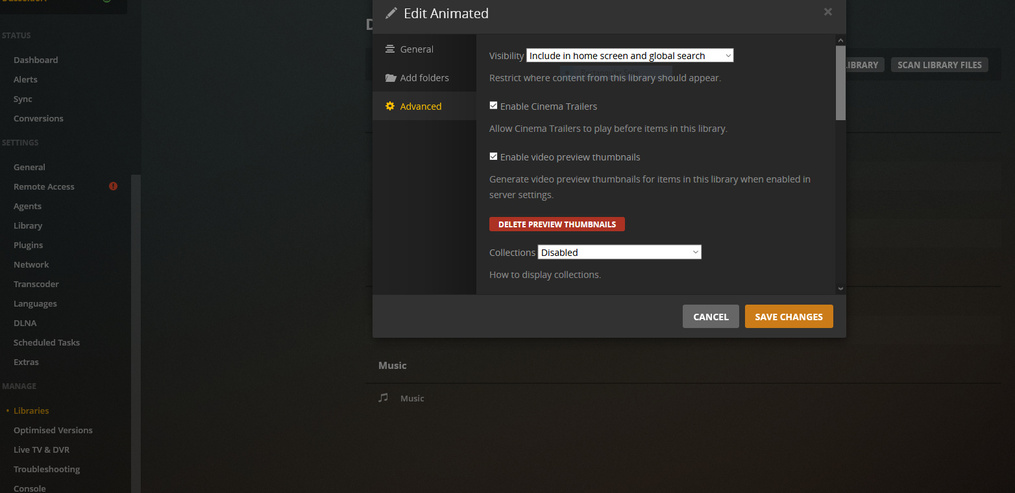Image resolution: width=1015 pixels, height=493 pixels.
Task: Open Dashboard in the sidebar
Action: (x=36, y=60)
